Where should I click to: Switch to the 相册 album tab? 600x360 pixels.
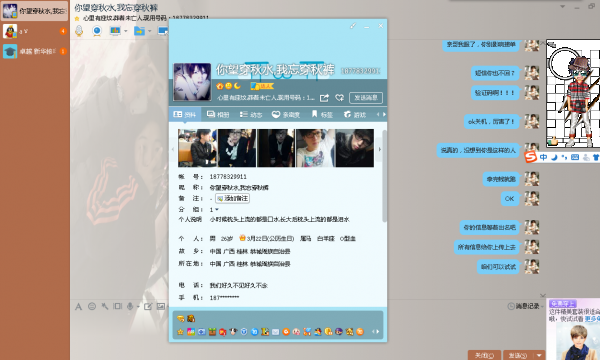tap(218, 114)
